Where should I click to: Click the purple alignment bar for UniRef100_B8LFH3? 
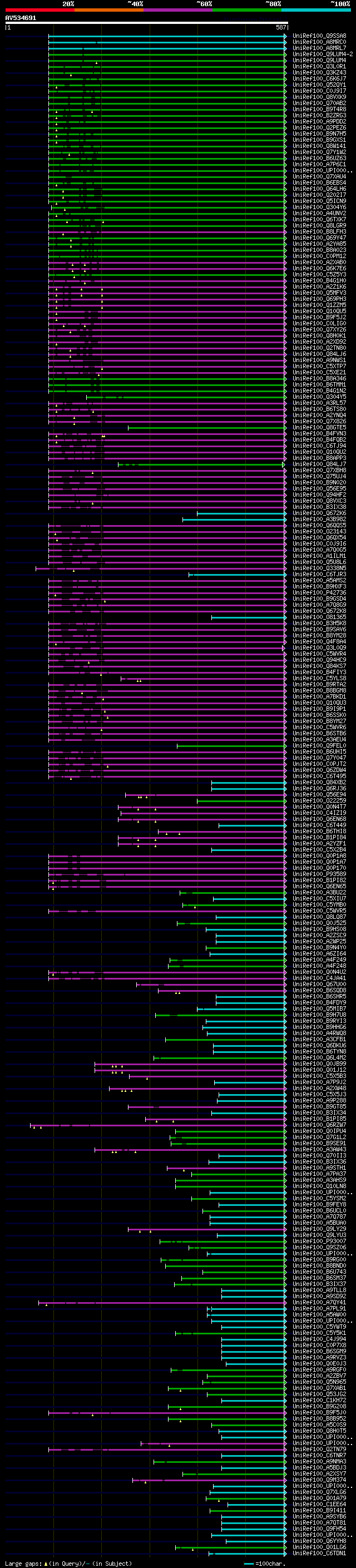point(167,232)
